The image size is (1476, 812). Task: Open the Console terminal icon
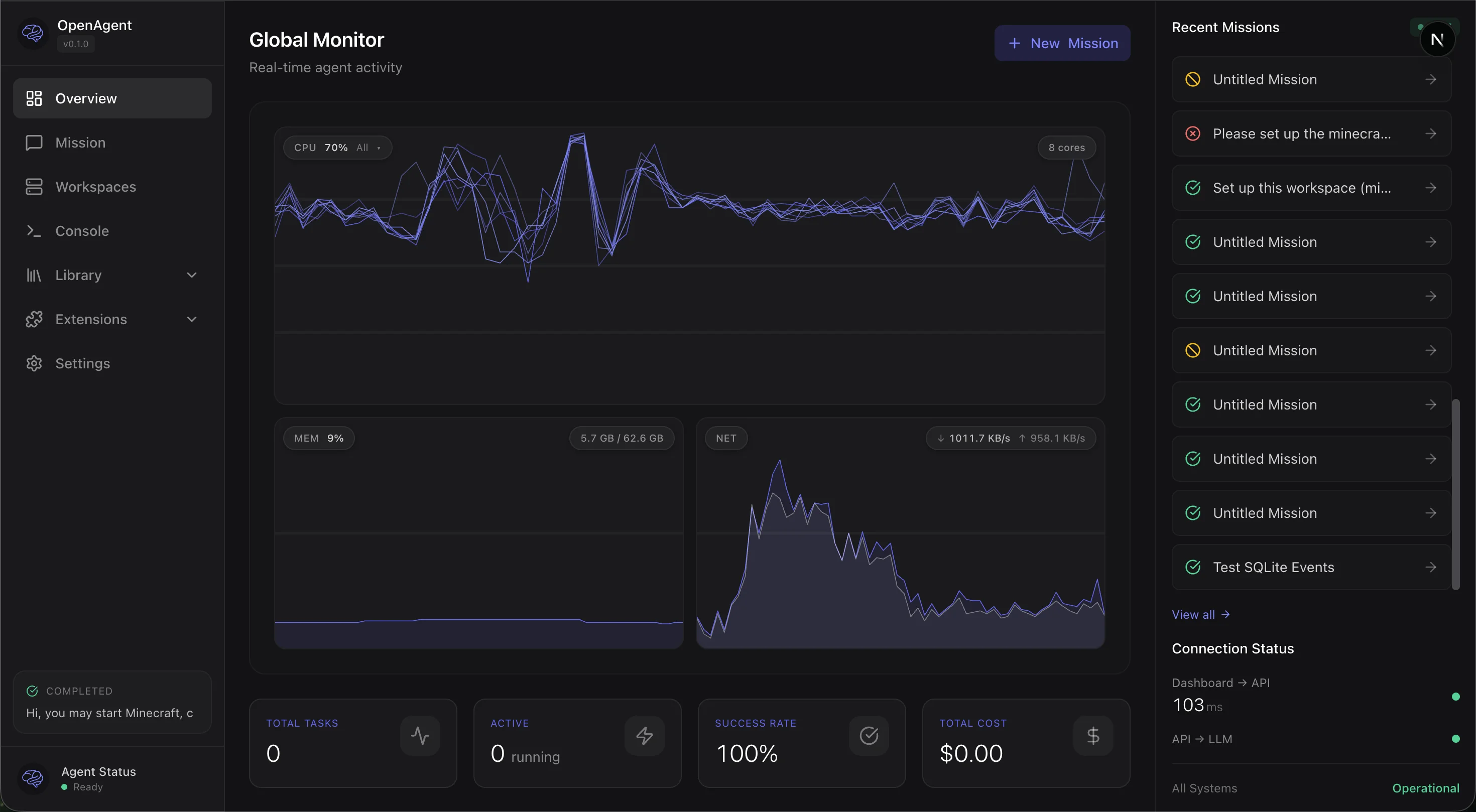click(33, 231)
